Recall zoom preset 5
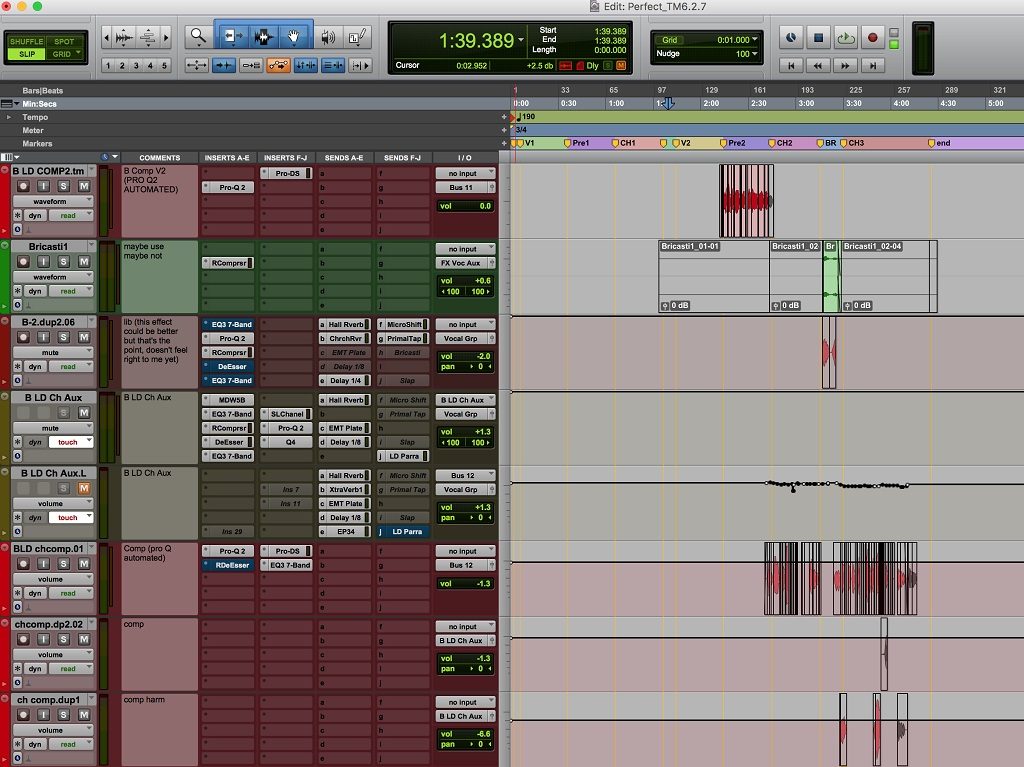This screenshot has height=767, width=1024. [x=165, y=65]
